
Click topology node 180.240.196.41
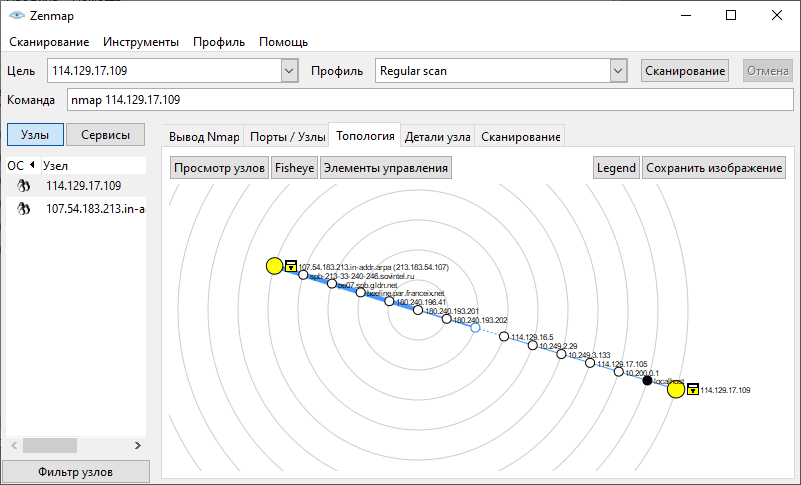(389, 302)
